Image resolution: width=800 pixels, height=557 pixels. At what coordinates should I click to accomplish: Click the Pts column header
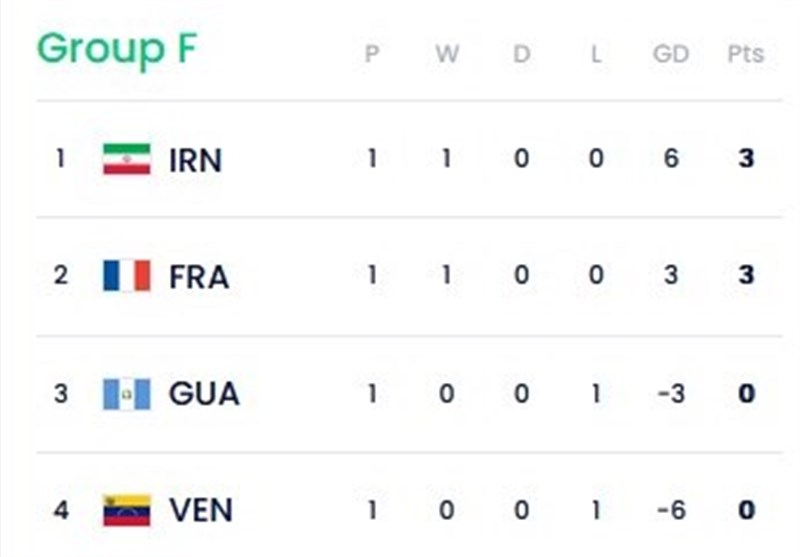click(x=745, y=54)
